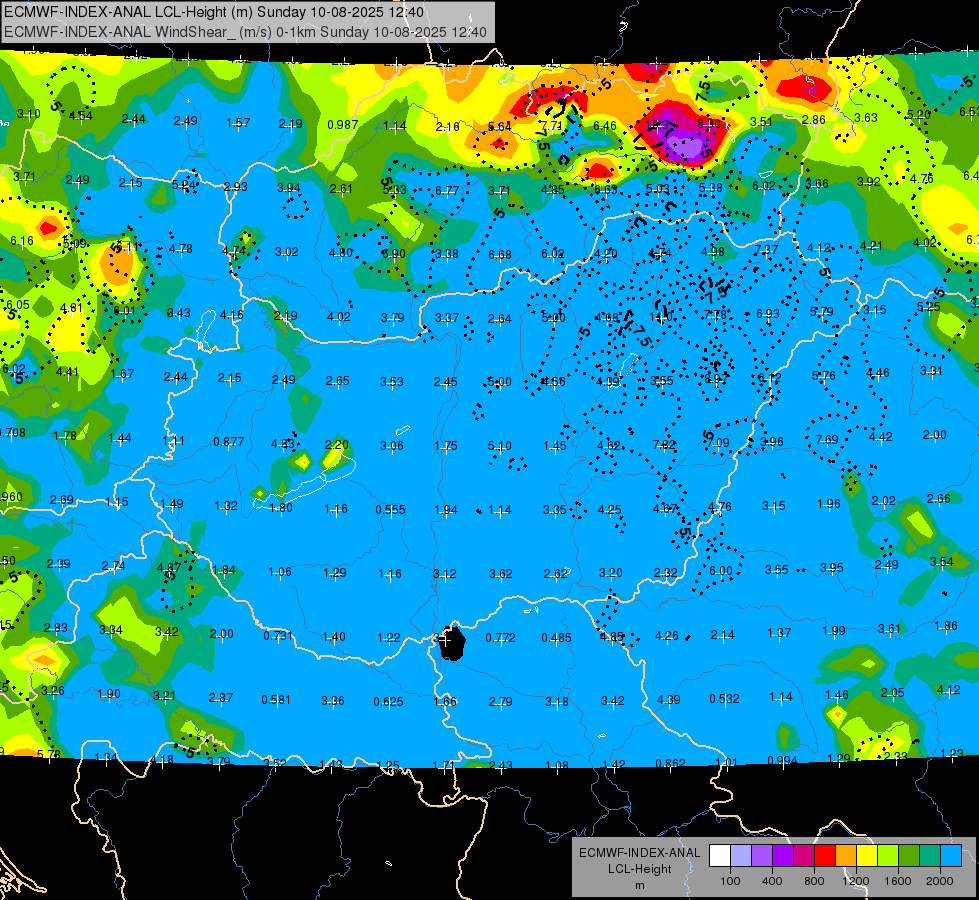The width and height of the screenshot is (979, 900).
Task: Select the WindShear 0-1km title line
Action: [245, 32]
